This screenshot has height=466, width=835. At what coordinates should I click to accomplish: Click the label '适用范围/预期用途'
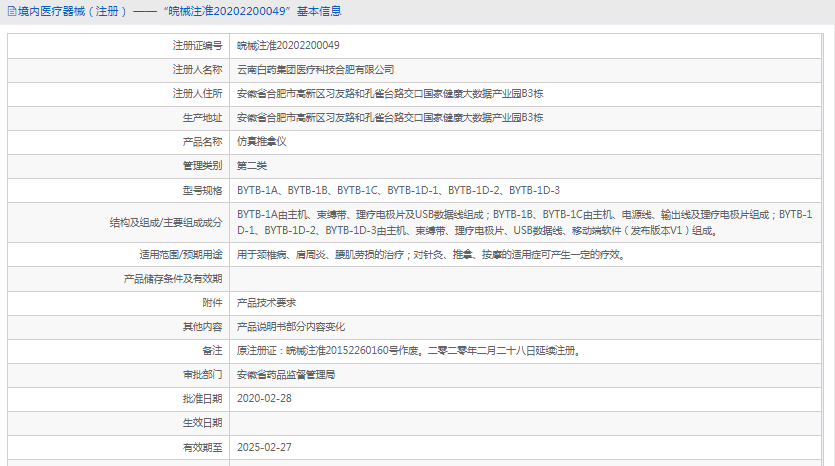181,255
